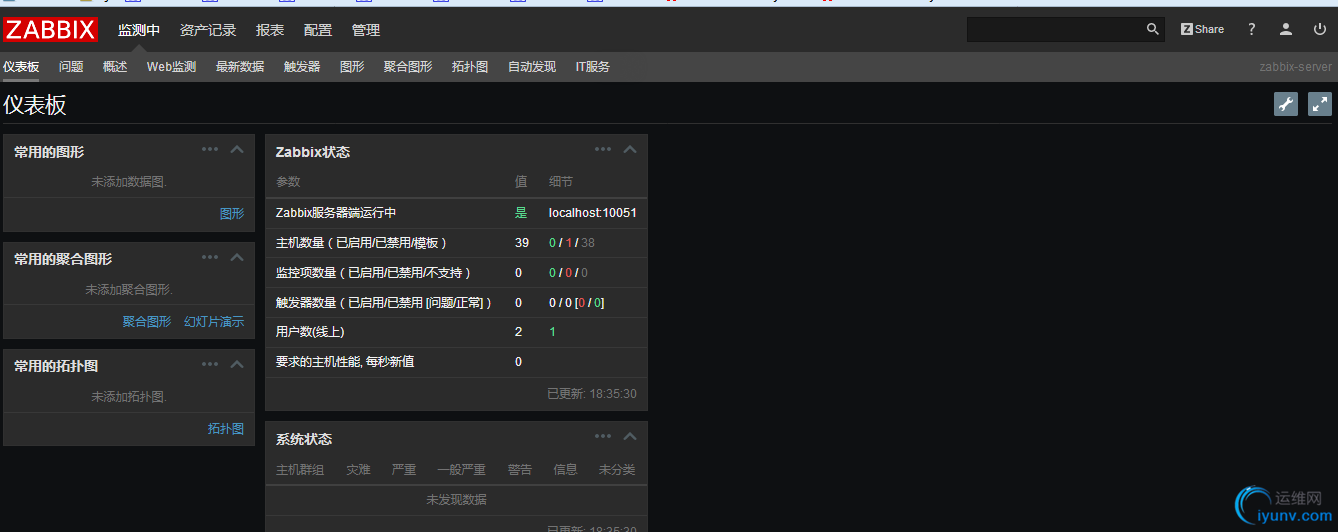Click the localhost:10051 detail value
Viewport: 1338px width, 532px height.
tap(593, 213)
